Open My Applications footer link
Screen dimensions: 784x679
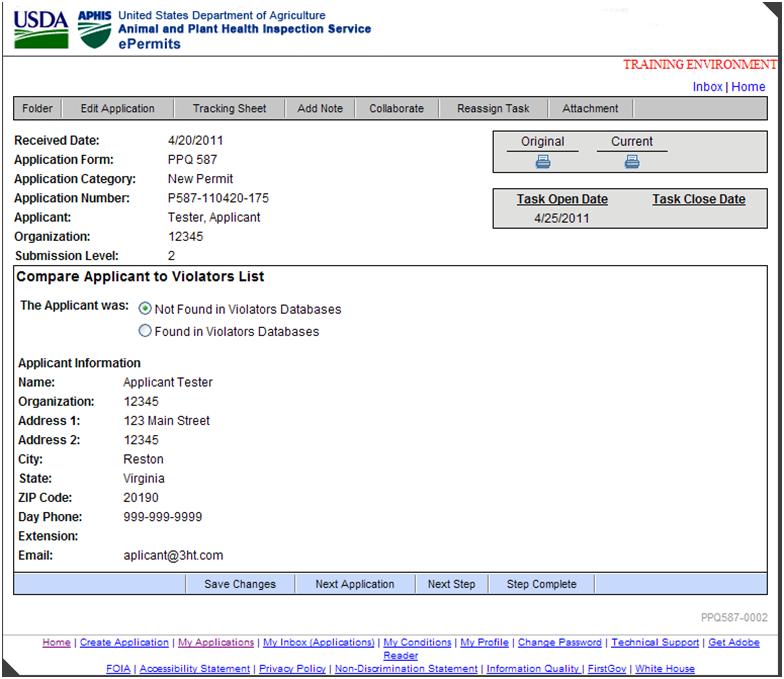coord(215,642)
